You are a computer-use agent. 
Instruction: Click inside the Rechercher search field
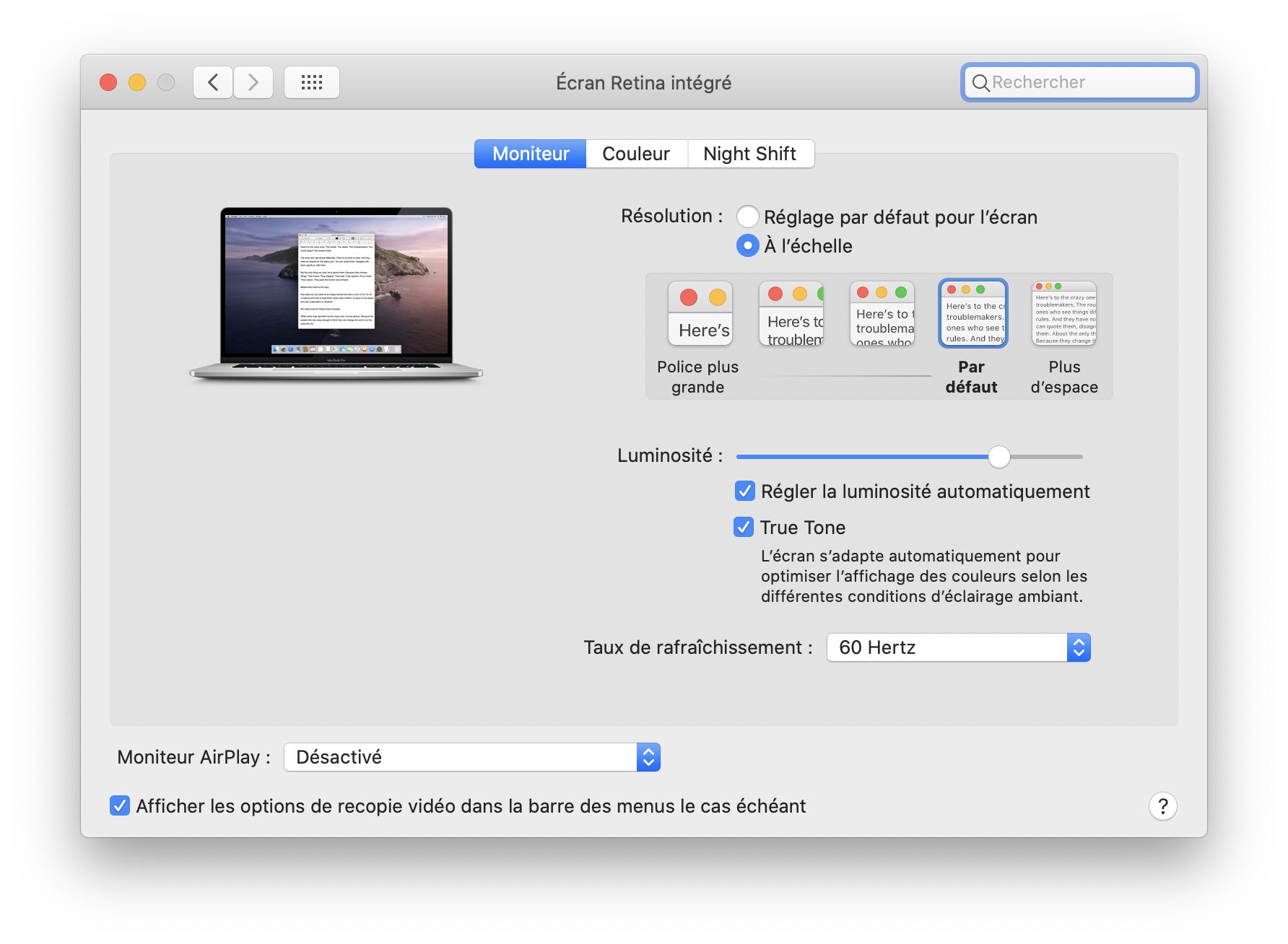point(1061,82)
